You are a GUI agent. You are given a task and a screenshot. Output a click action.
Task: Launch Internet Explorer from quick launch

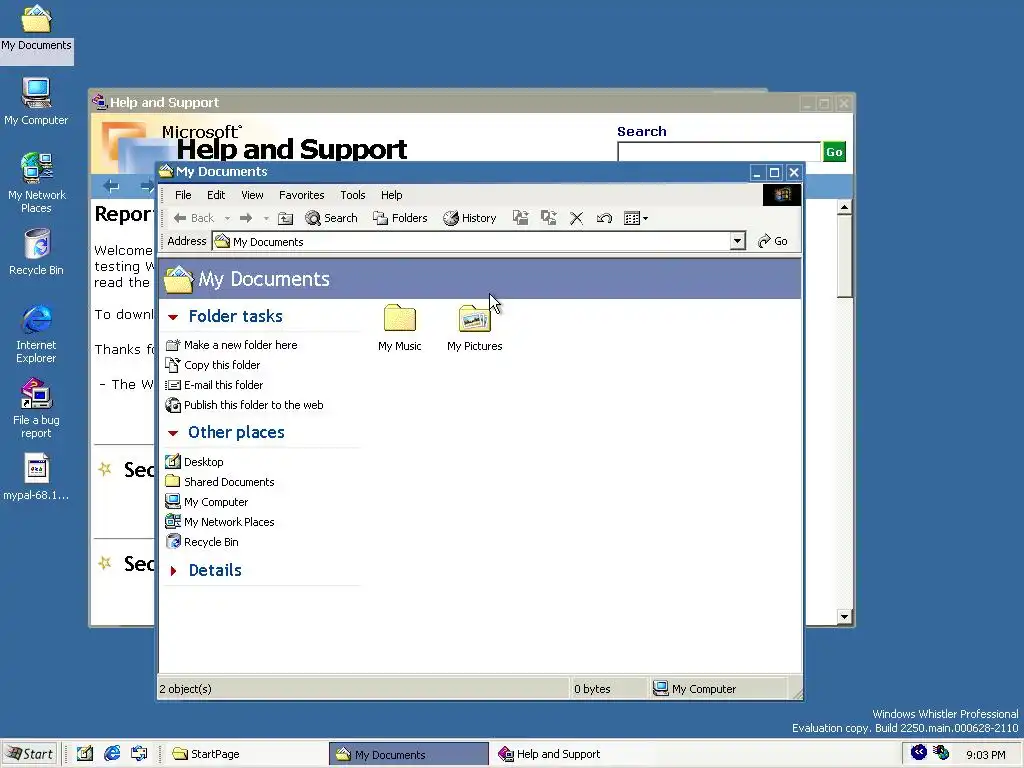tap(112, 754)
